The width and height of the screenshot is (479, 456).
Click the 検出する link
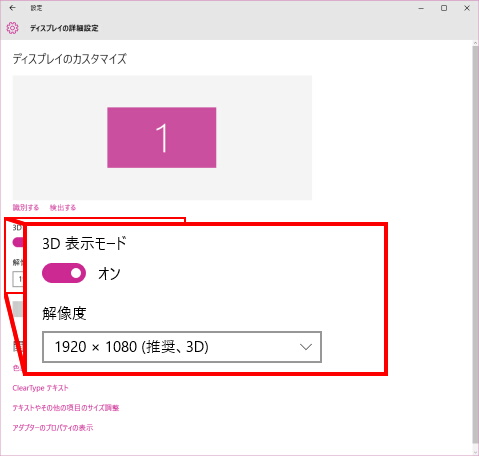click(63, 208)
